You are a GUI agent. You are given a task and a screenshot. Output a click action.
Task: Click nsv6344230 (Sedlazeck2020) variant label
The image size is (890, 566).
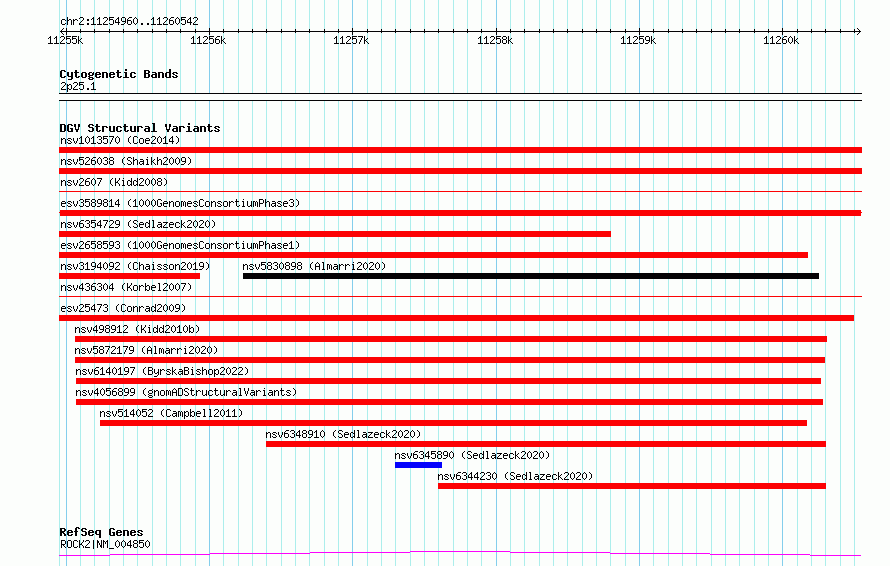click(515, 476)
